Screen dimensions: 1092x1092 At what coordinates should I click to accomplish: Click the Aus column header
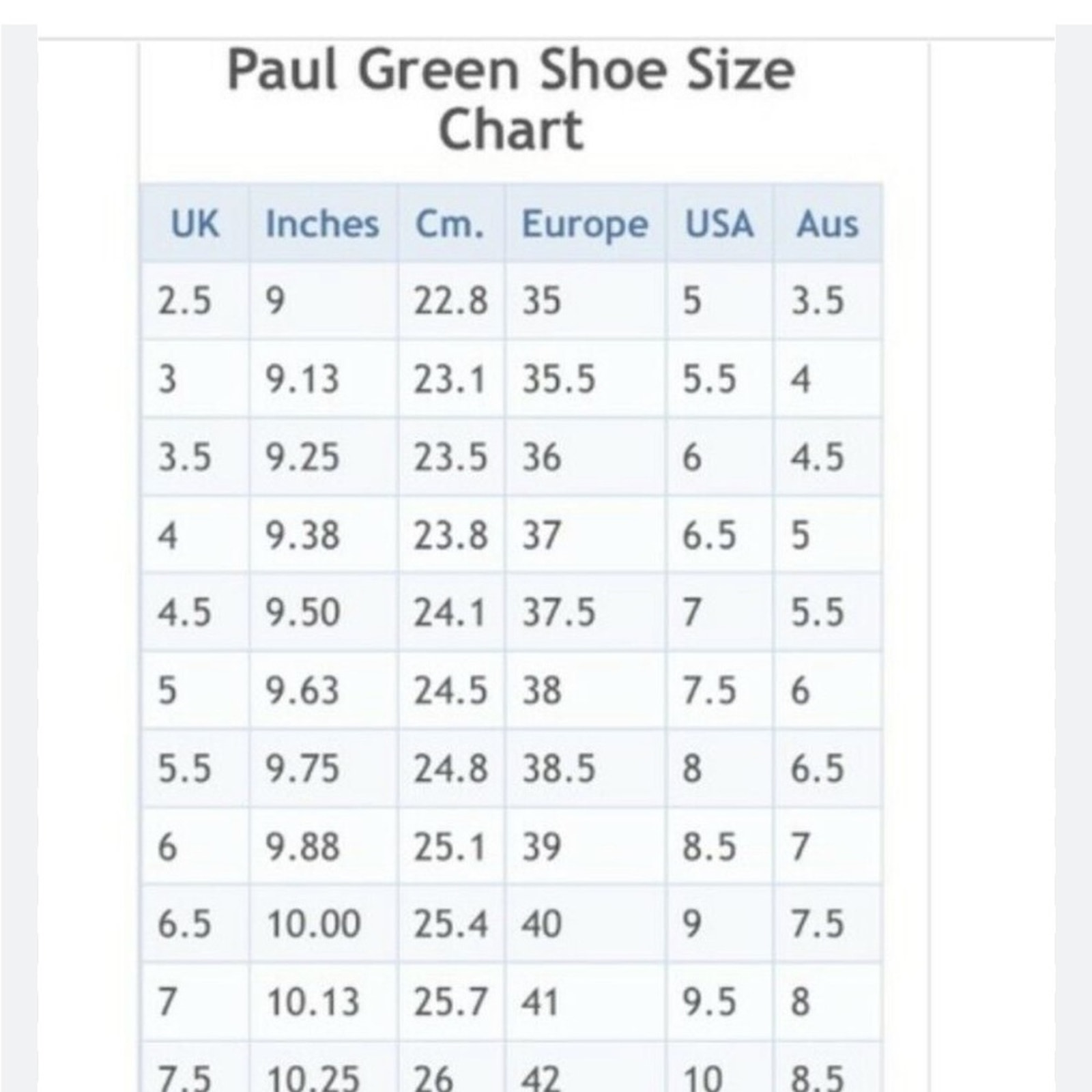tap(828, 223)
